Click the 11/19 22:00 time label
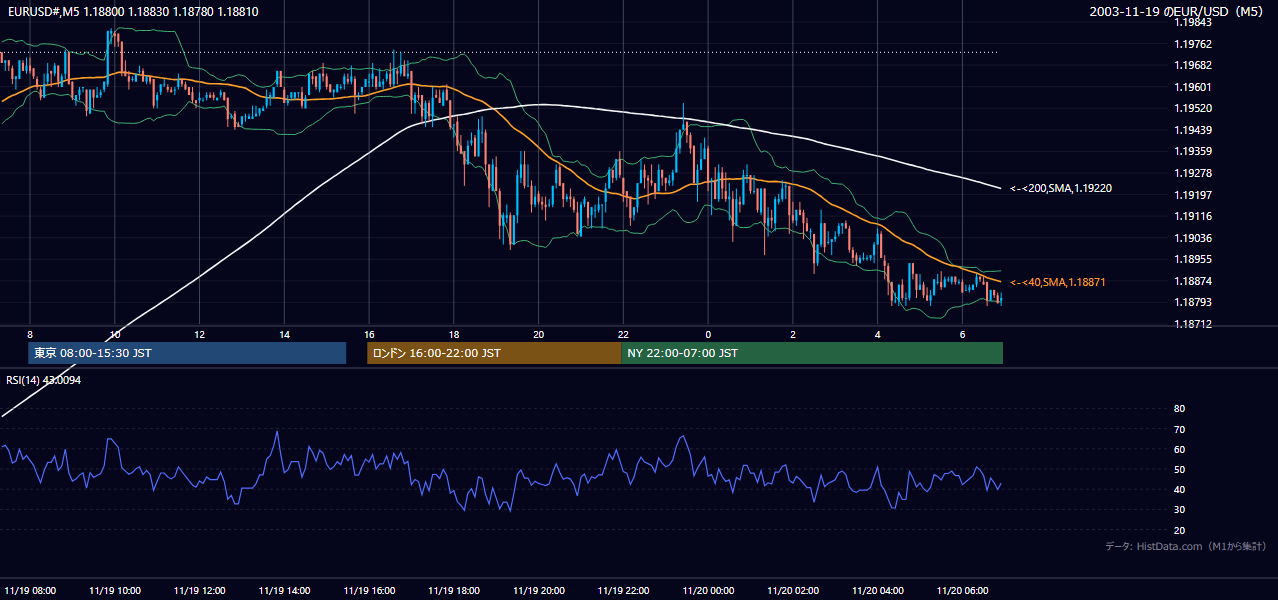Viewport: 1278px width, 600px height. 624,590
